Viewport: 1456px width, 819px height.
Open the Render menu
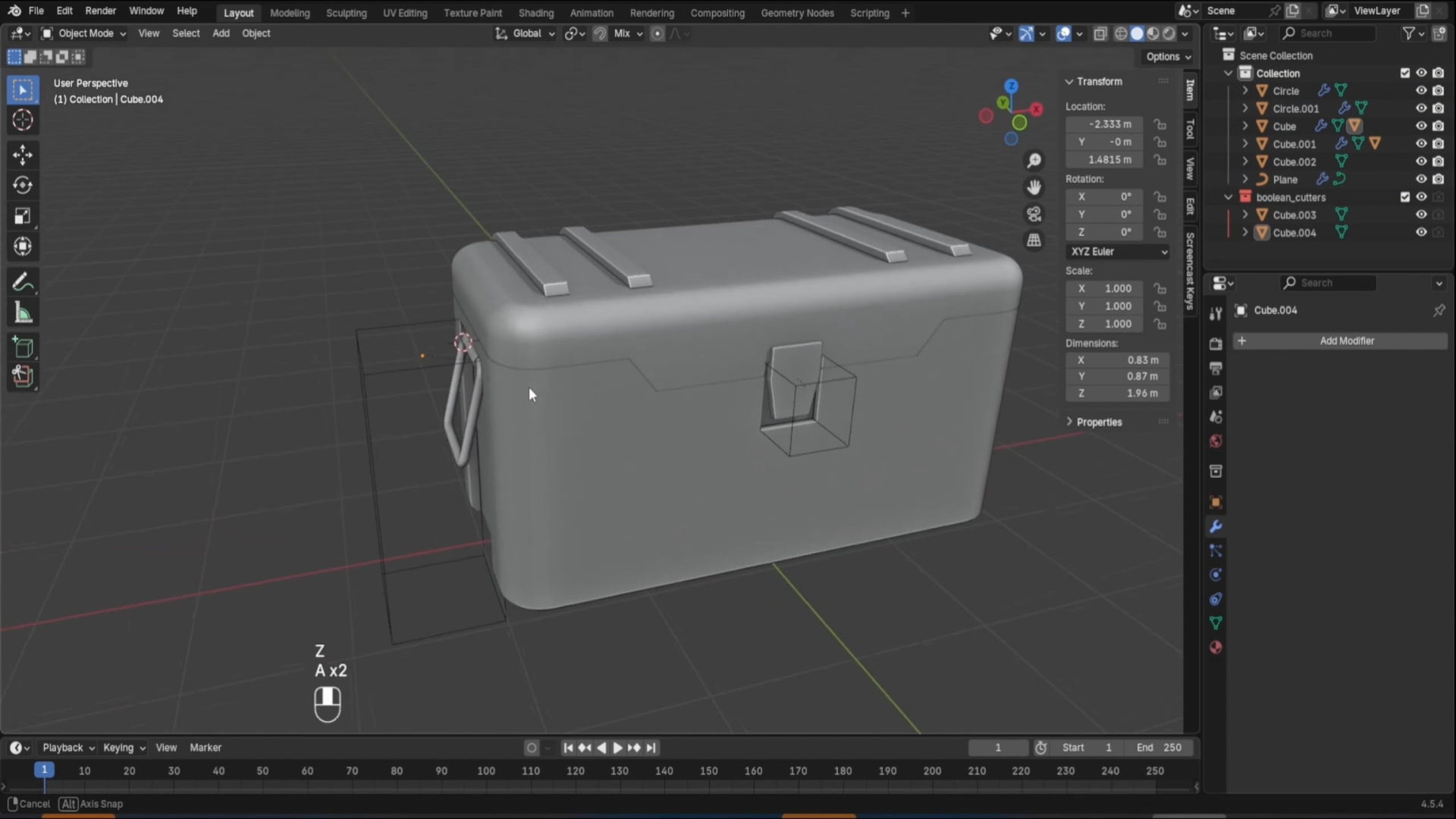(100, 11)
